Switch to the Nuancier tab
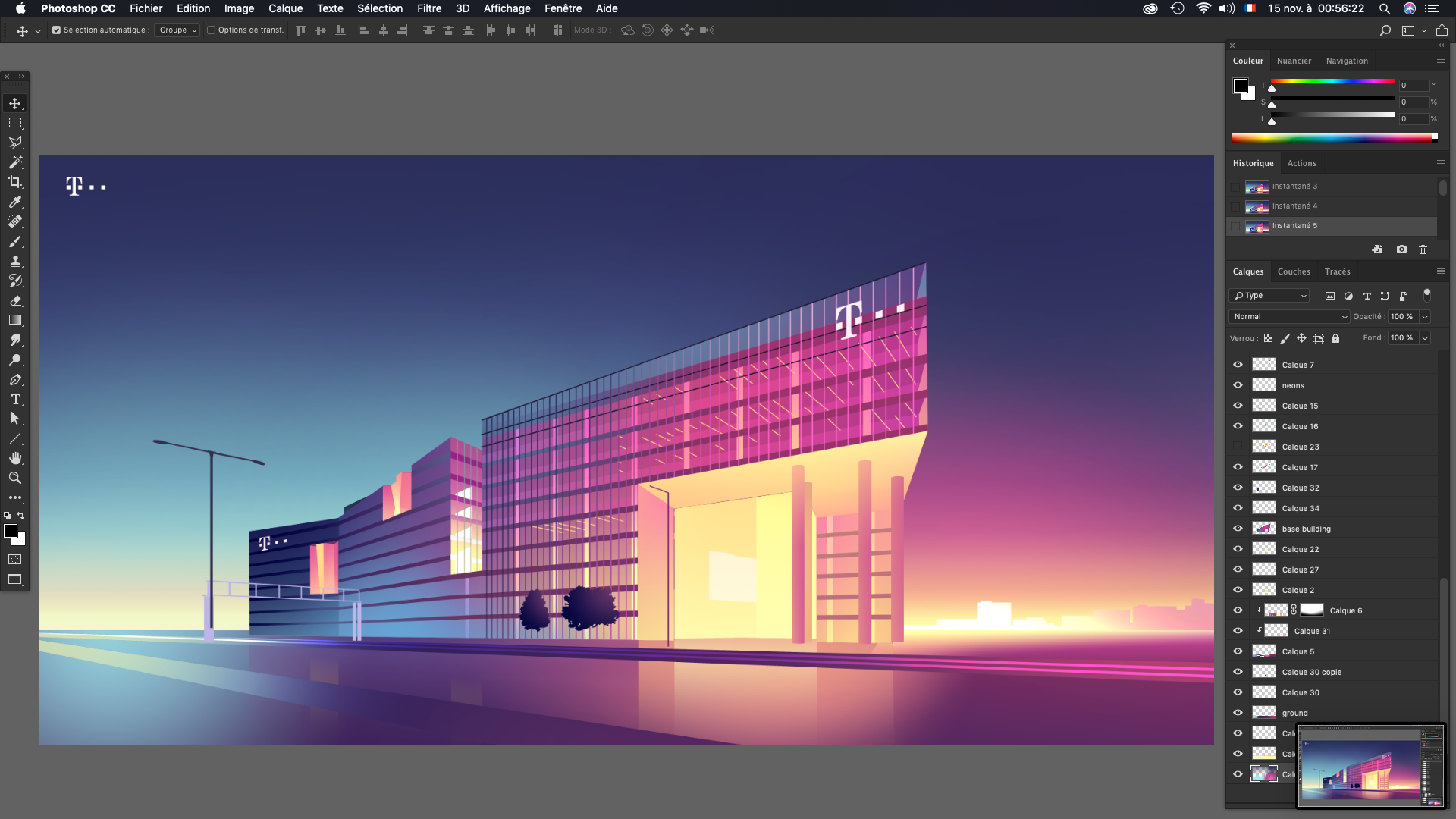1456x819 pixels. (x=1294, y=61)
